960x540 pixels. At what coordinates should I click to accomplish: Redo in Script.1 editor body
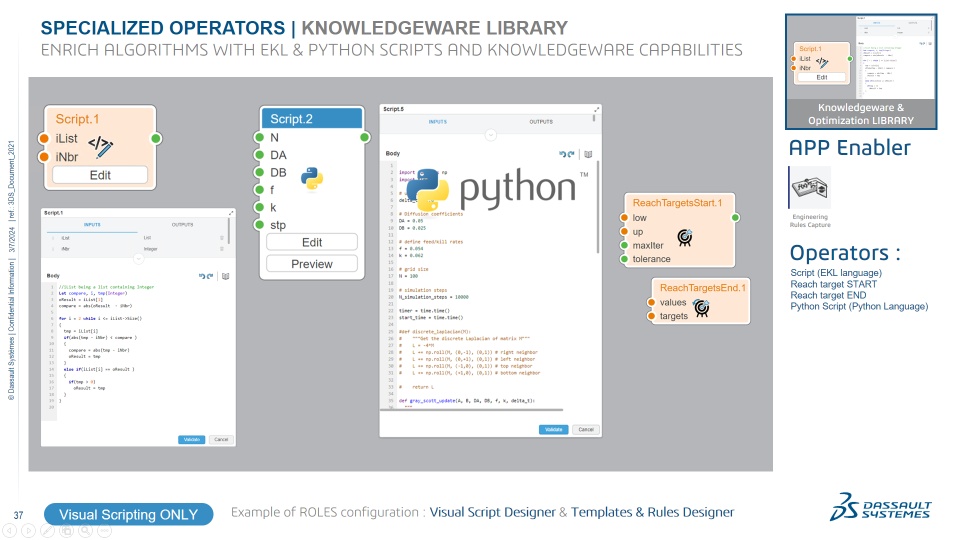210,276
